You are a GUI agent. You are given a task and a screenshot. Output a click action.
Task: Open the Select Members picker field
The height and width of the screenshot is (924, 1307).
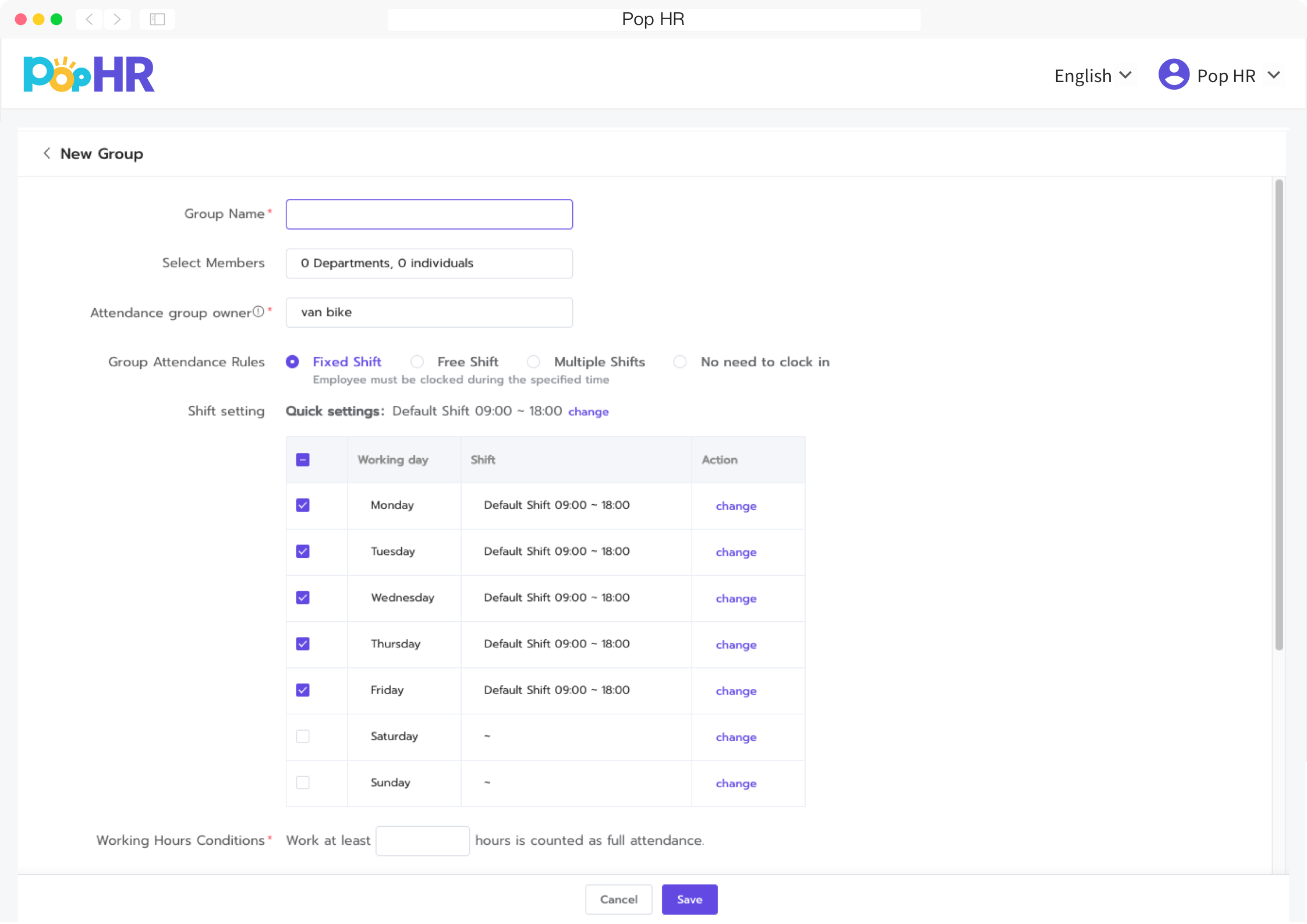[429, 263]
